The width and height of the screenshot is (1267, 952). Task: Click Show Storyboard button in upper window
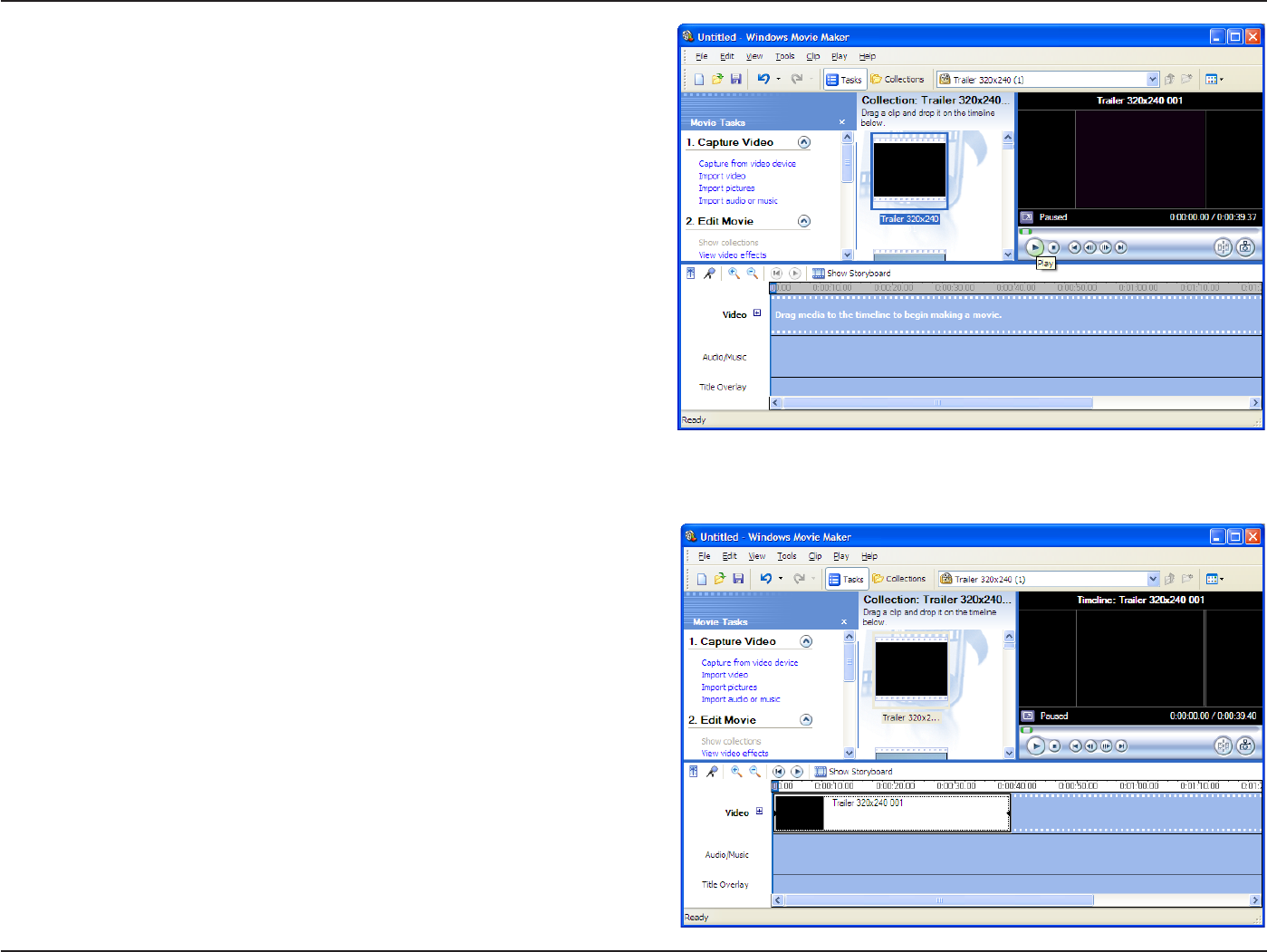[x=851, y=274]
